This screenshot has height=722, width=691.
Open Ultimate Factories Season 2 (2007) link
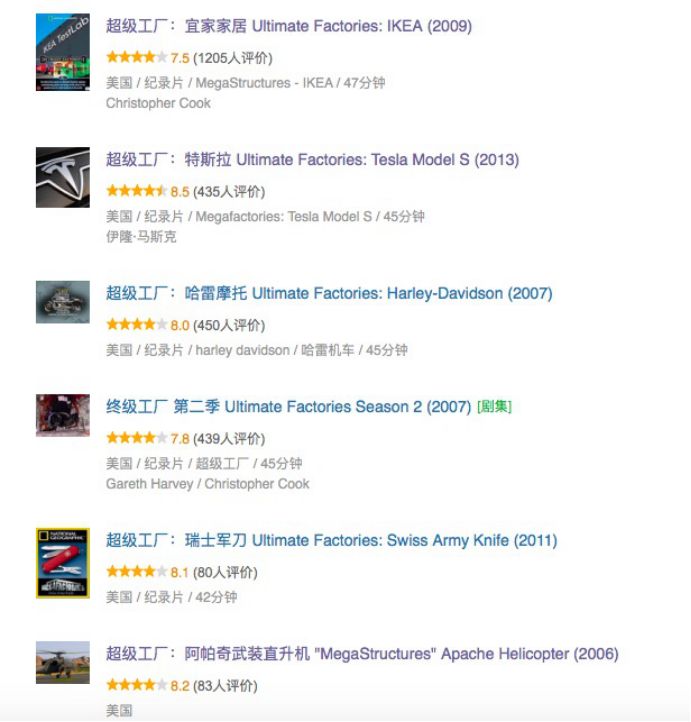pyautogui.click(x=288, y=407)
